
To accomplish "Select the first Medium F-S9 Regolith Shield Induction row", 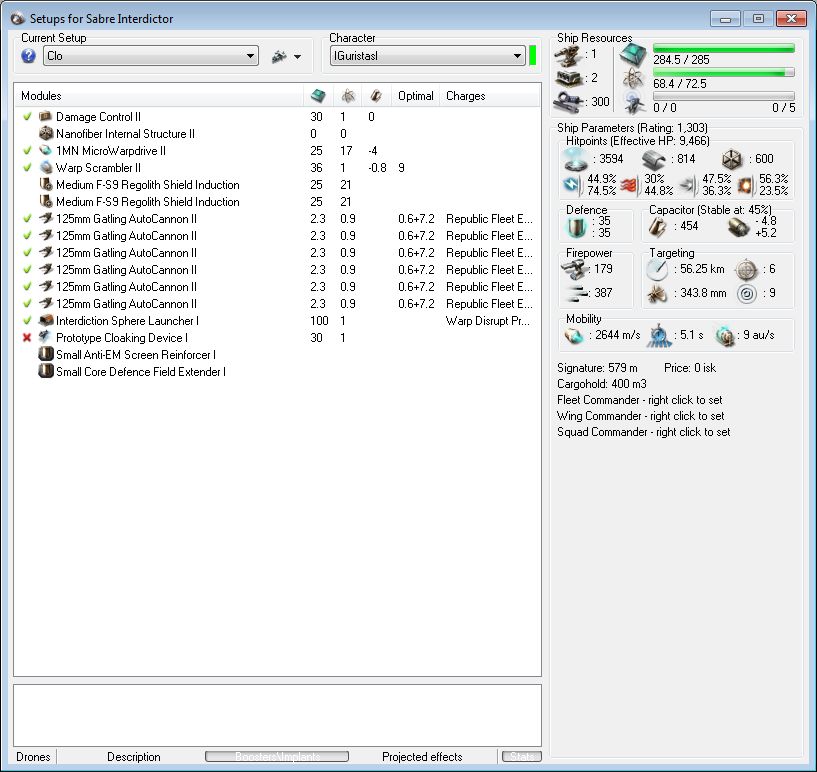I will click(x=277, y=185).
